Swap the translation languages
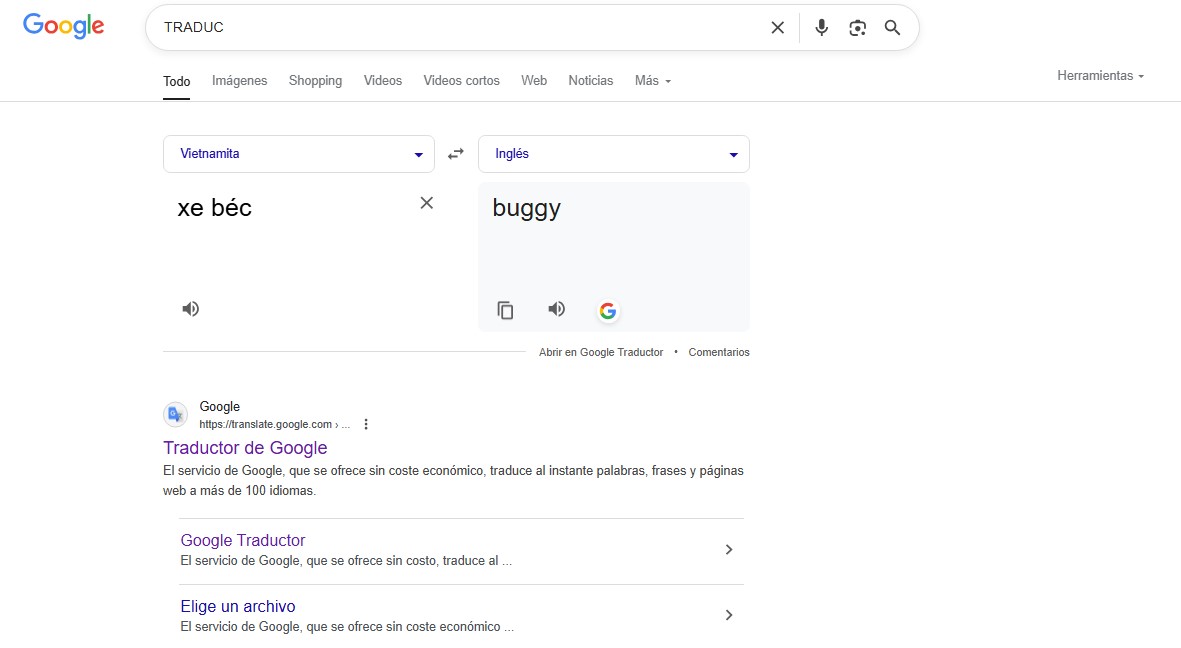This screenshot has height=648, width=1181. coord(456,154)
